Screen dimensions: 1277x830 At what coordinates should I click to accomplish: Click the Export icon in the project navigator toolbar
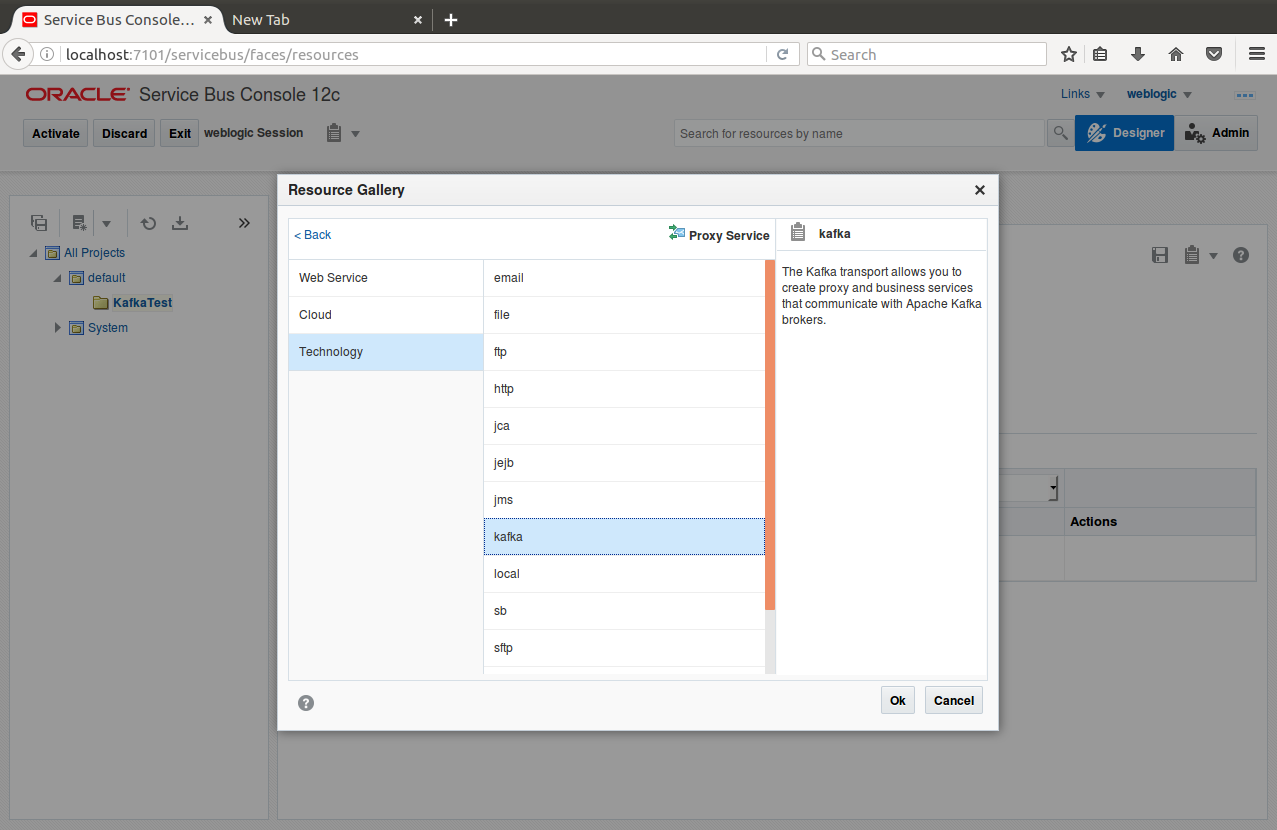[x=180, y=222]
